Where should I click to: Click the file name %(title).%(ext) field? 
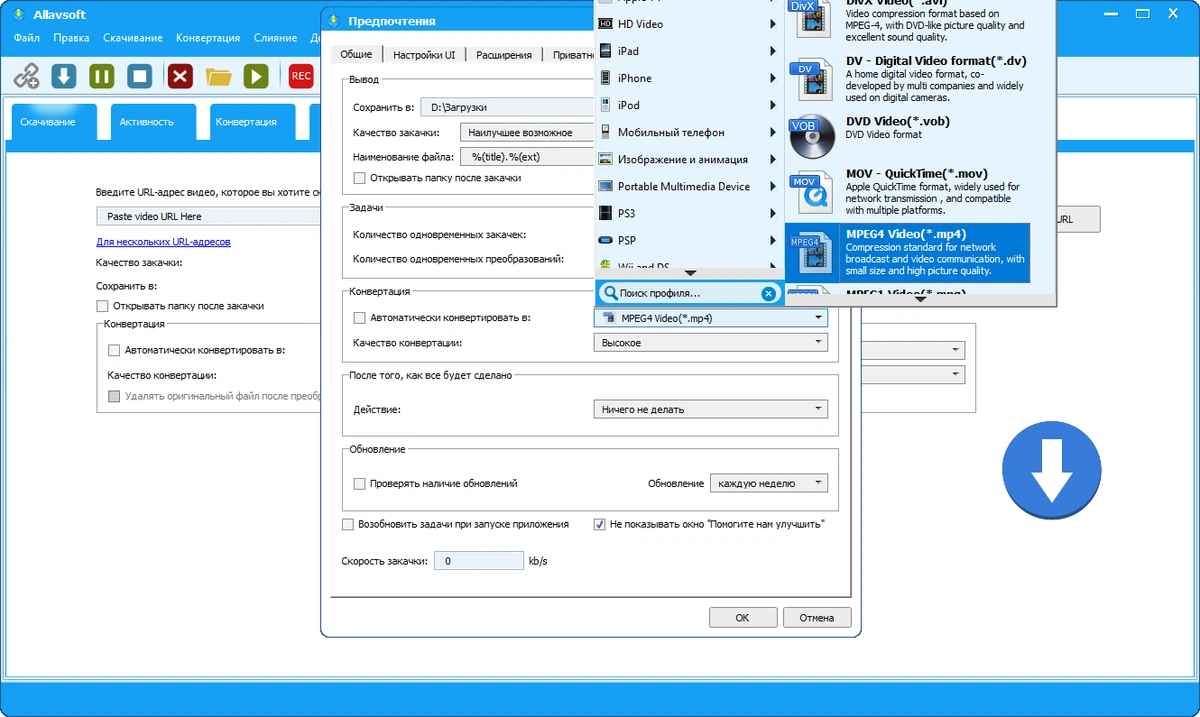tap(528, 156)
